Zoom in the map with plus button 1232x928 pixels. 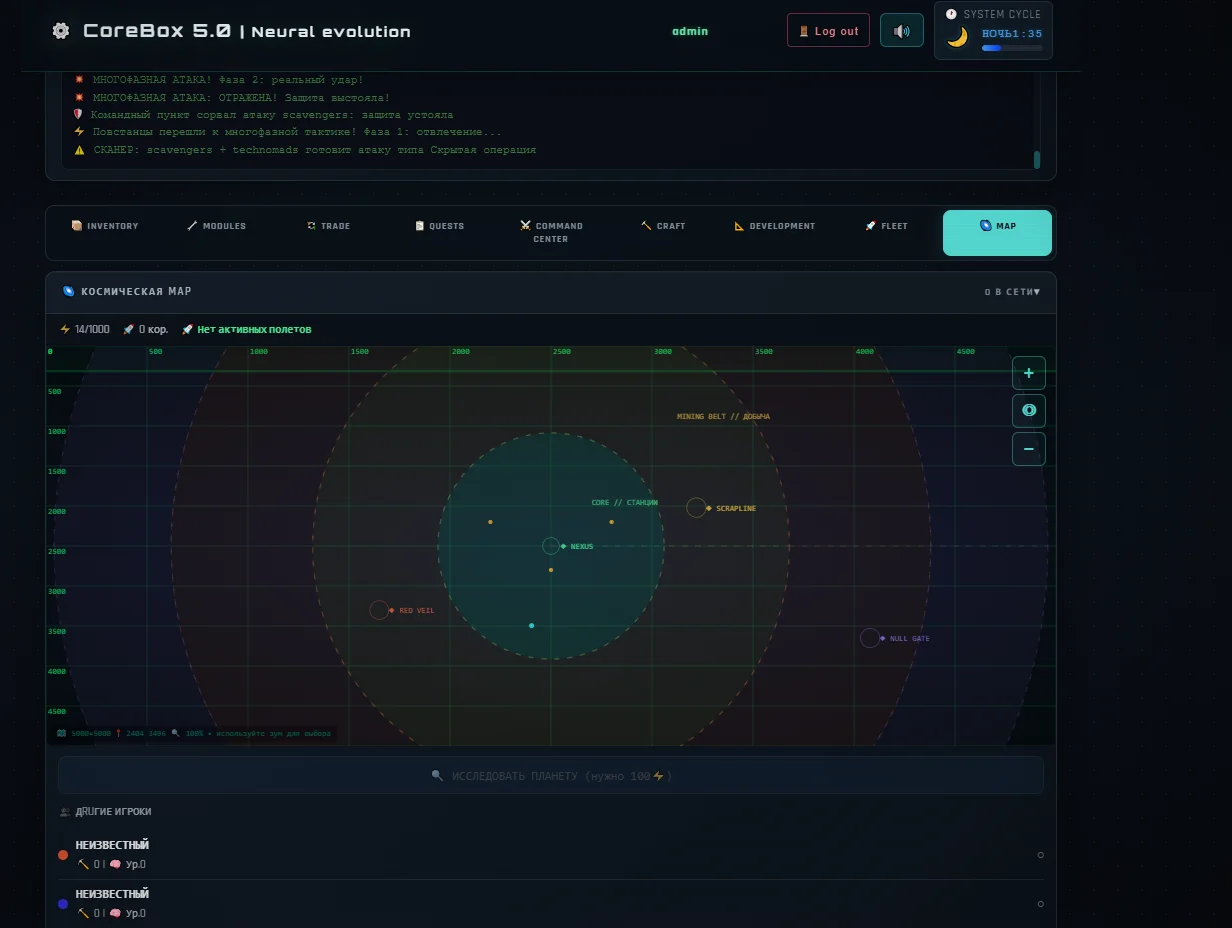(x=1029, y=373)
